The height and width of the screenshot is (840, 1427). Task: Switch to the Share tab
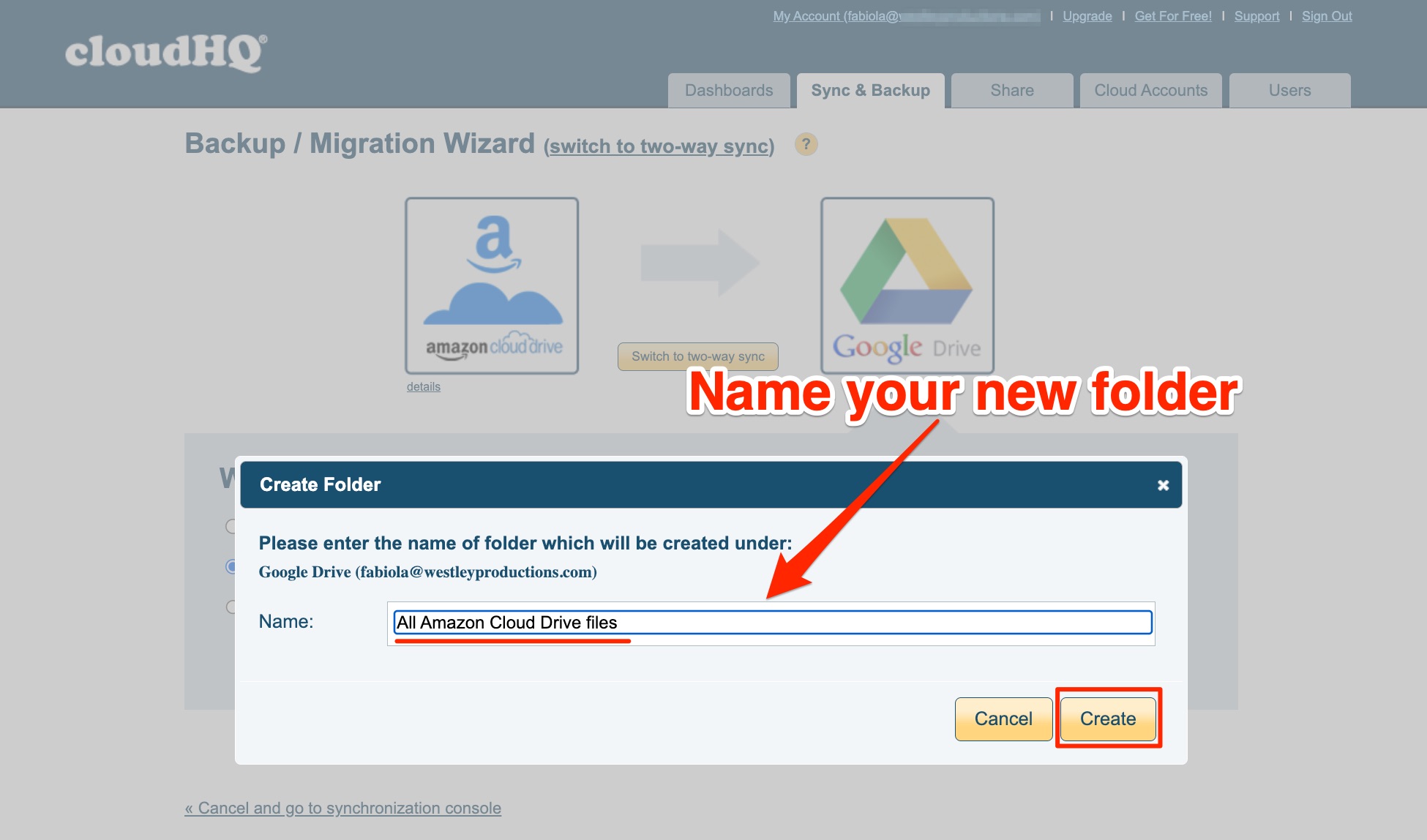point(1012,90)
